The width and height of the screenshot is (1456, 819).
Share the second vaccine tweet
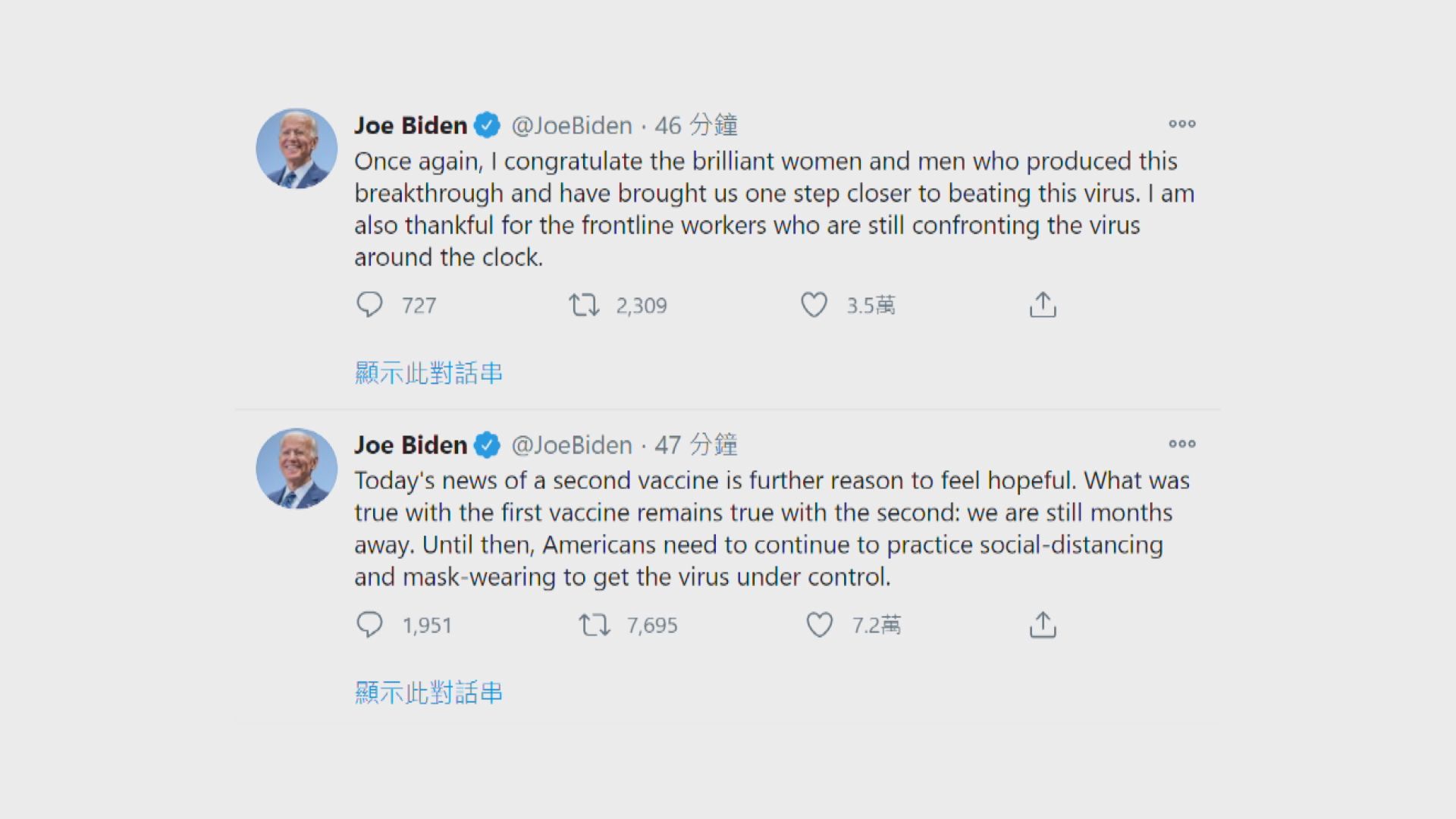tap(1043, 625)
